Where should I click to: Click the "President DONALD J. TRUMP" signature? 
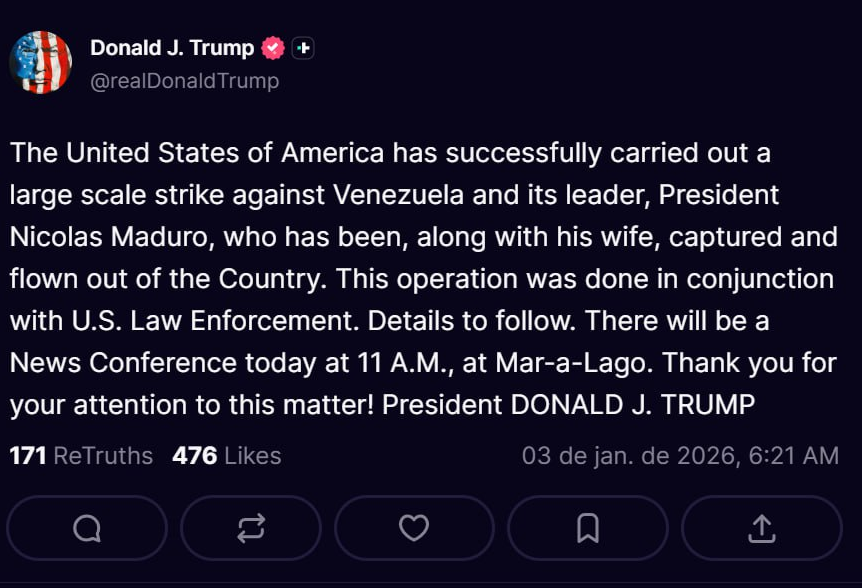tap(568, 404)
